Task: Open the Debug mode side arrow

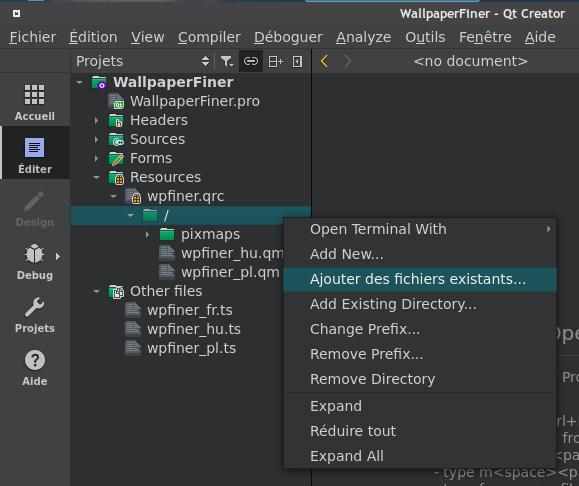Action: click(x=58, y=256)
